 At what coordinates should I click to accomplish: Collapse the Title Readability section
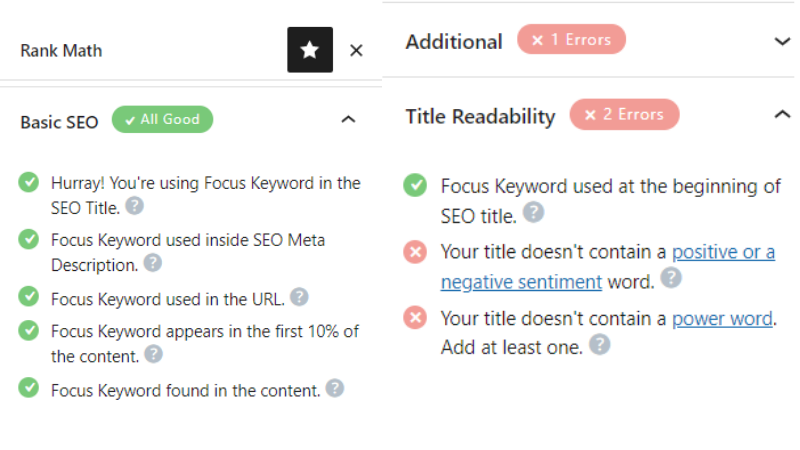pyautogui.click(x=782, y=115)
